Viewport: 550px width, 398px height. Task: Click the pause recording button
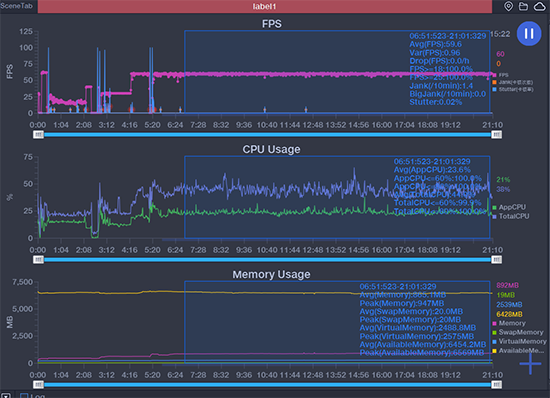529,34
